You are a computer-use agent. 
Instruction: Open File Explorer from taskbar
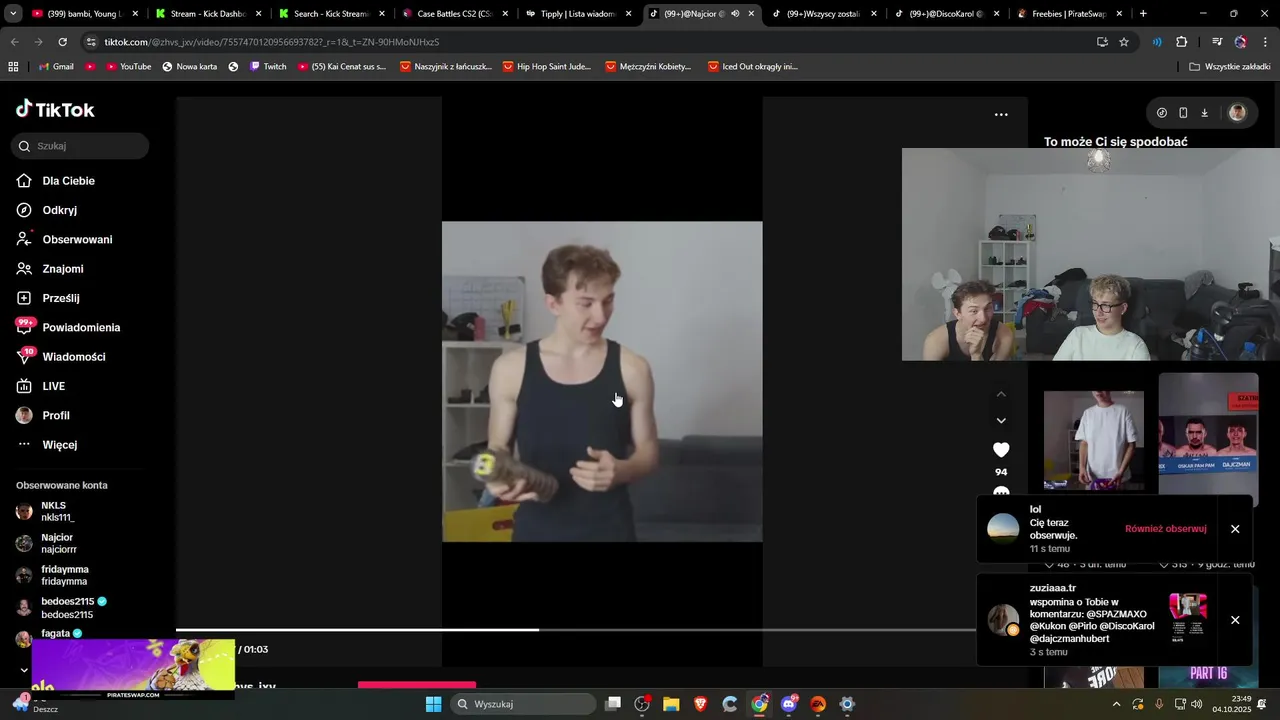[671, 704]
